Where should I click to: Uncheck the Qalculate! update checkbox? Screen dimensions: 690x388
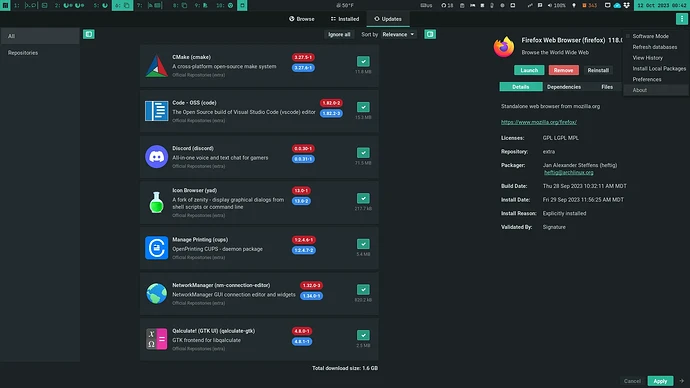pos(363,335)
